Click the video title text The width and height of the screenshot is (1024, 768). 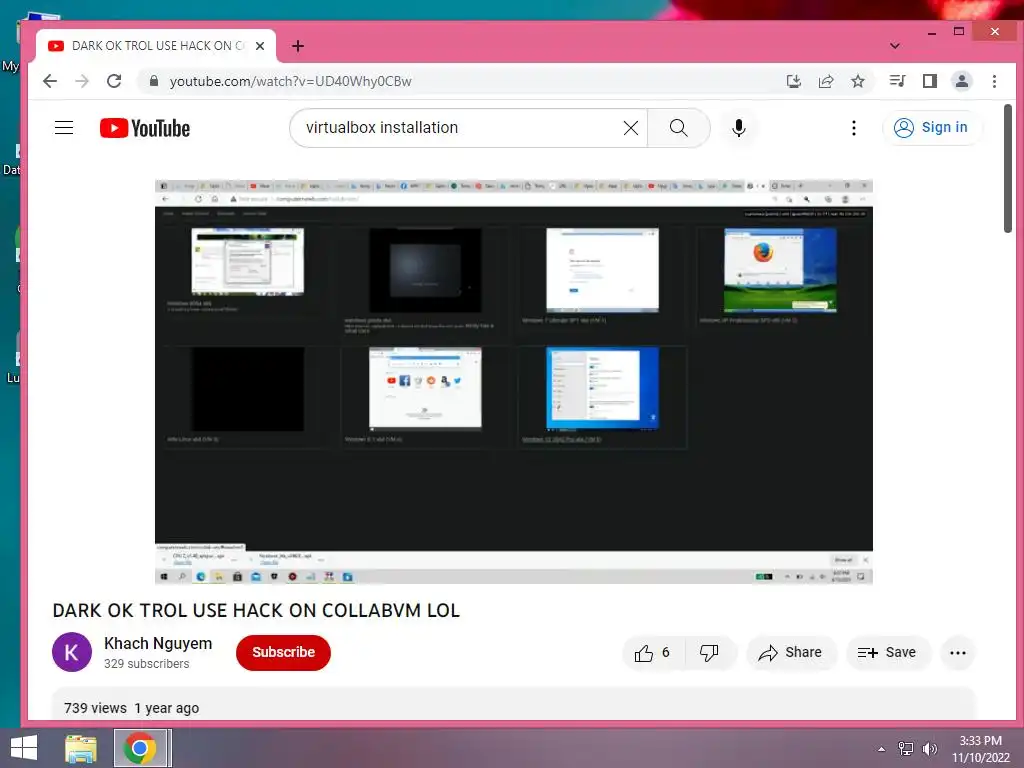tap(256, 611)
